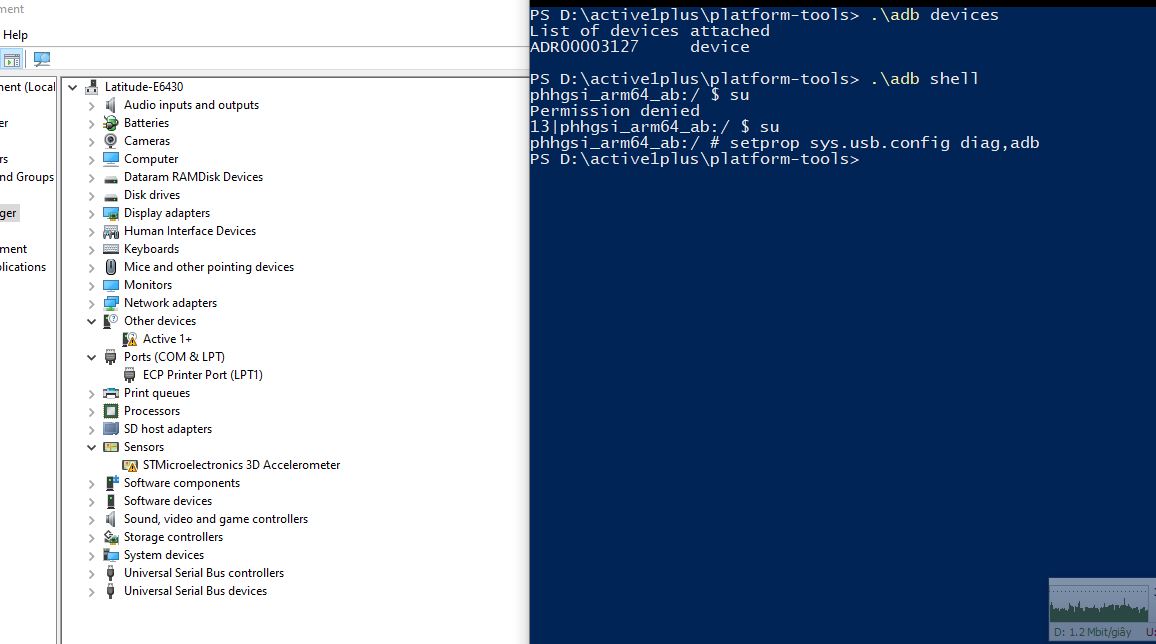Click the Batteries category icon
The width and height of the screenshot is (1156, 644).
pyautogui.click(x=111, y=123)
